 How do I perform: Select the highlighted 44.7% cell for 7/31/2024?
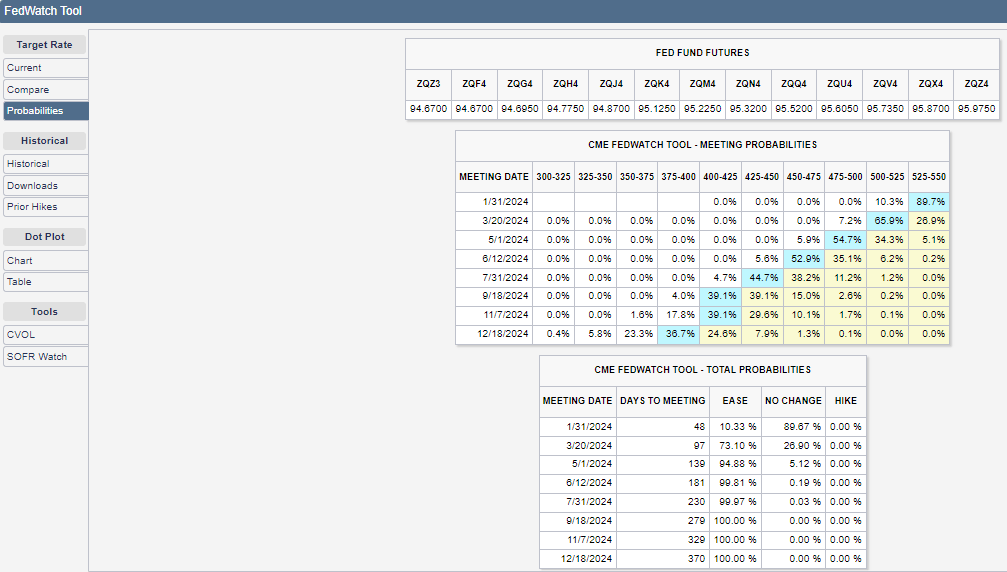[762, 277]
